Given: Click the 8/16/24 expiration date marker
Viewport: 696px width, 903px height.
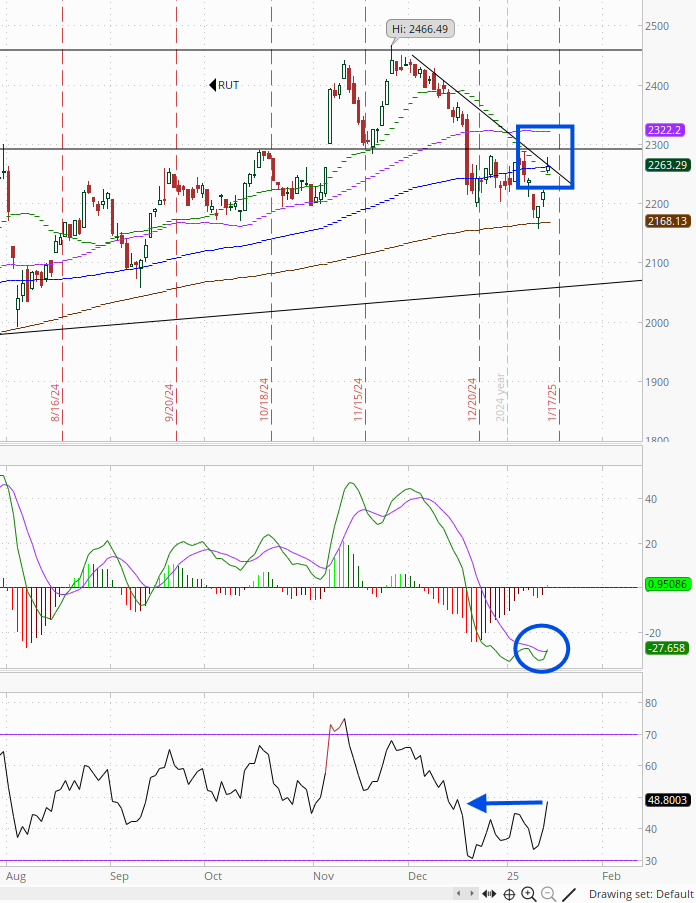Looking at the screenshot, I should [55, 403].
